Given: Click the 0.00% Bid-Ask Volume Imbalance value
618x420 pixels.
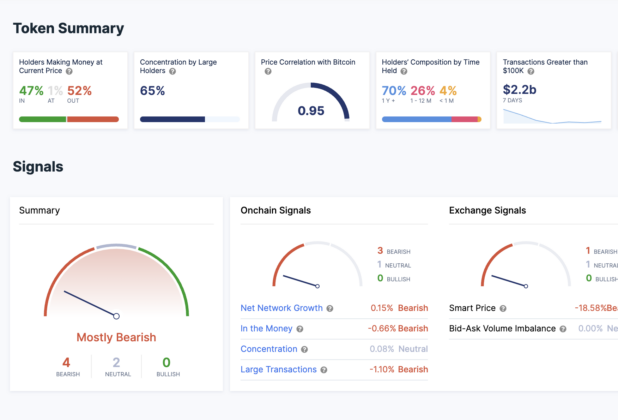Looking at the screenshot, I should point(590,329).
